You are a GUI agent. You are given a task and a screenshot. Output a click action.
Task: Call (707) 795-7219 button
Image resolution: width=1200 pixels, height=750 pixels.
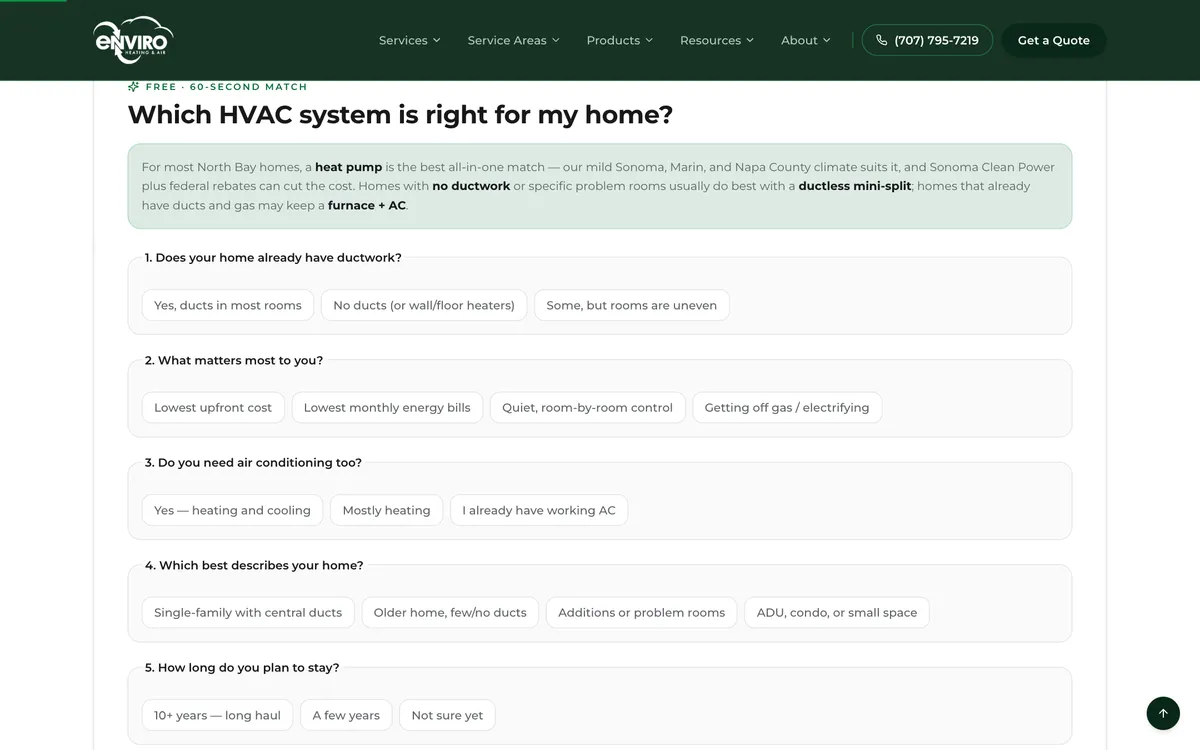click(927, 40)
